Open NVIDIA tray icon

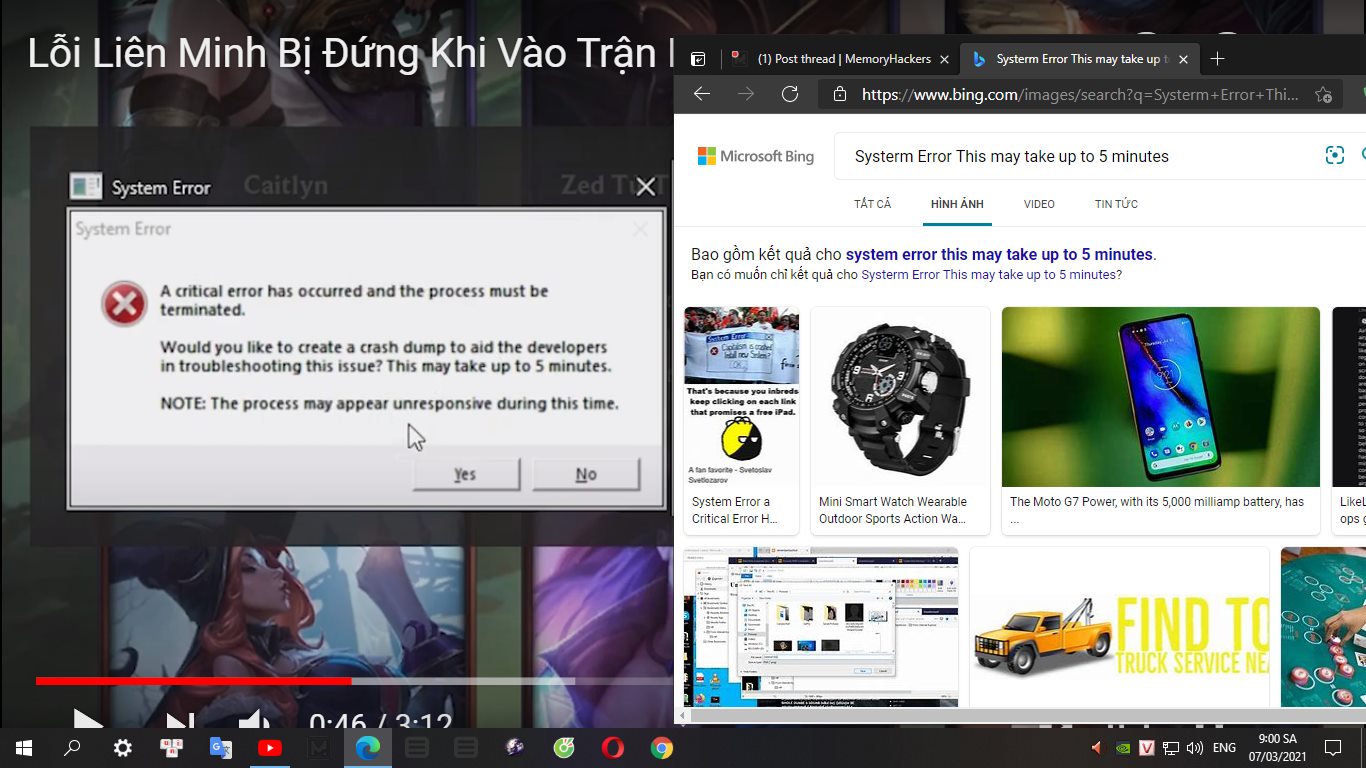pos(1123,748)
